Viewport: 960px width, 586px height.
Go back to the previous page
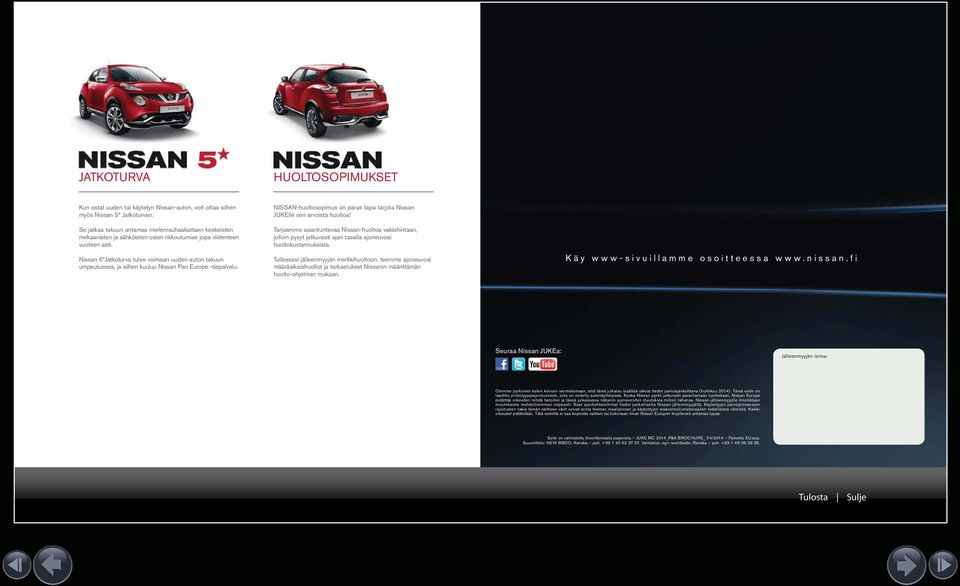click(x=53, y=565)
